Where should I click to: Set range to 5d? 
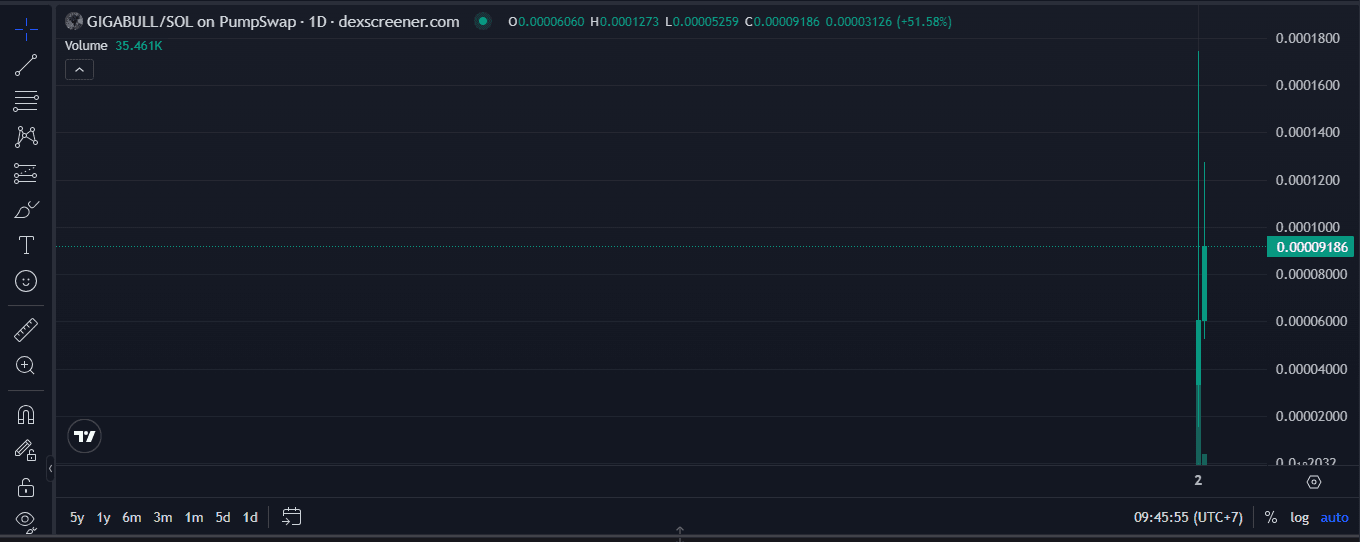pyautogui.click(x=223, y=517)
